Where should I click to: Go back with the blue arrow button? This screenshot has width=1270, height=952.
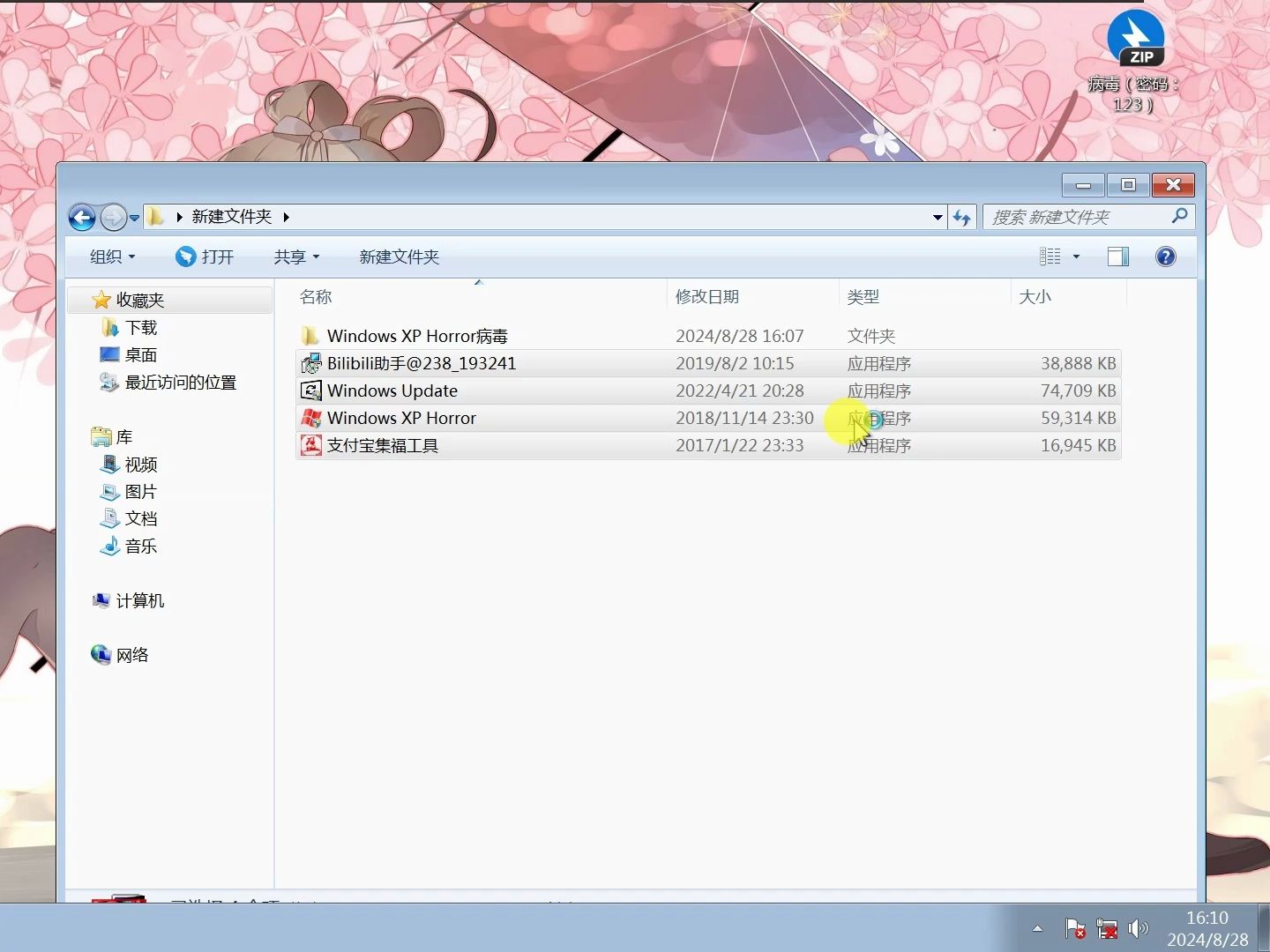coord(82,217)
